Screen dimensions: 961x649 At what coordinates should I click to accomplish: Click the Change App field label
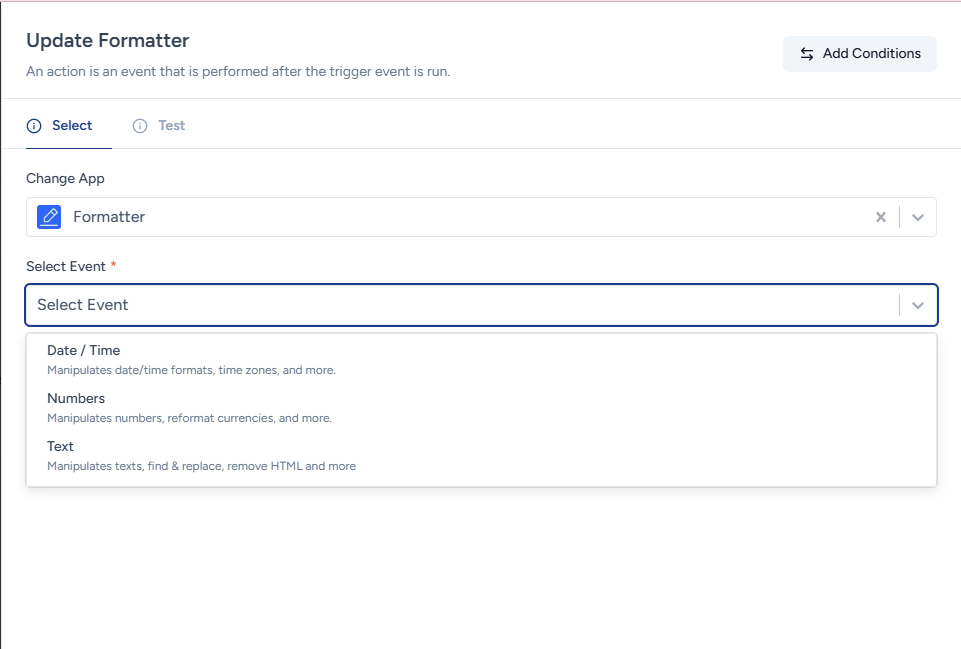pos(65,179)
